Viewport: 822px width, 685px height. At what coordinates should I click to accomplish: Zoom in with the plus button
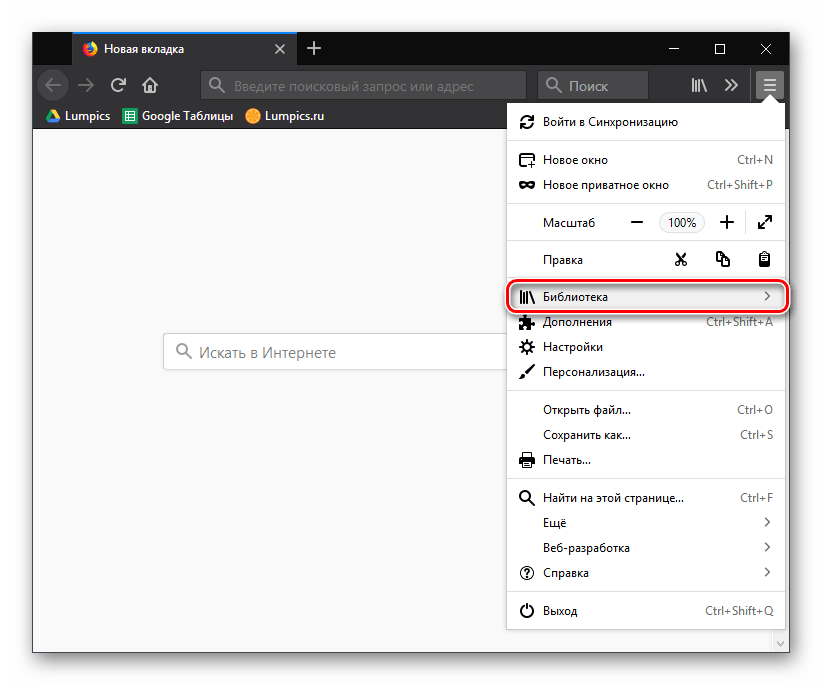pyautogui.click(x=727, y=223)
